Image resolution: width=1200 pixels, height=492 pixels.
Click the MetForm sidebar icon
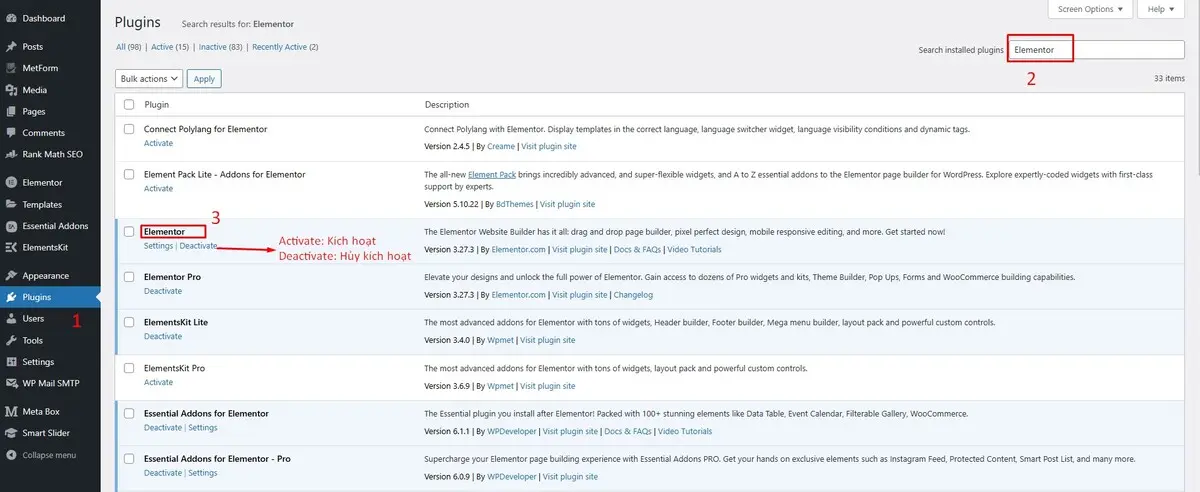[11, 68]
